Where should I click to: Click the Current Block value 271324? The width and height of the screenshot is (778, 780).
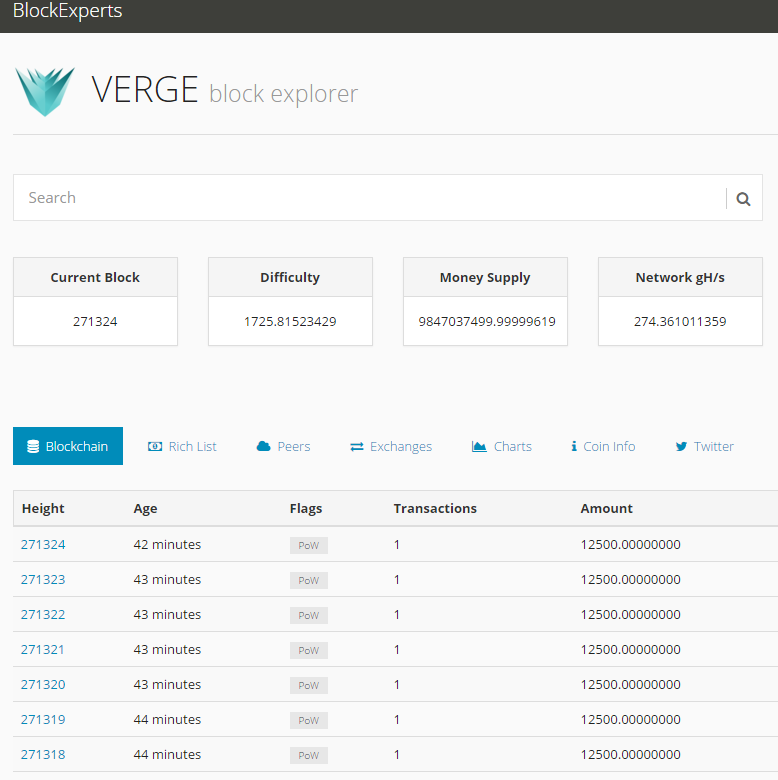coord(95,321)
